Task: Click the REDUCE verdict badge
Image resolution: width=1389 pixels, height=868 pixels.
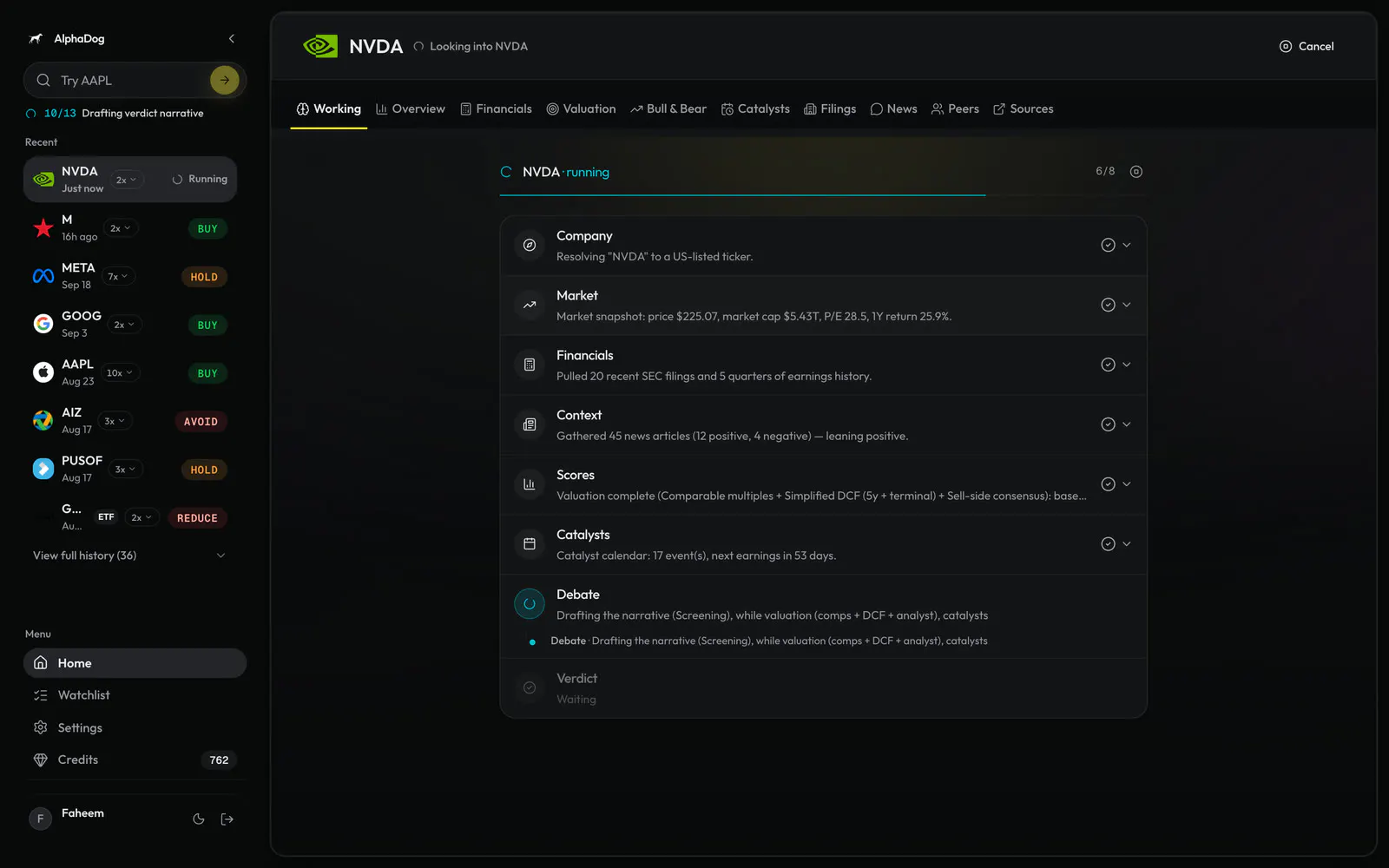Action: pos(197,517)
